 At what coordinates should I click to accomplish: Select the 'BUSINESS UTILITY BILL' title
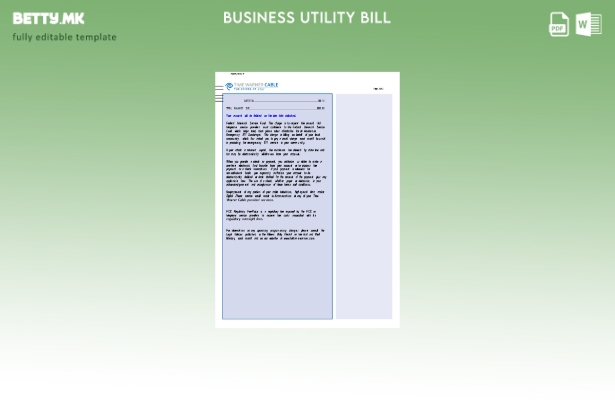[307, 18]
